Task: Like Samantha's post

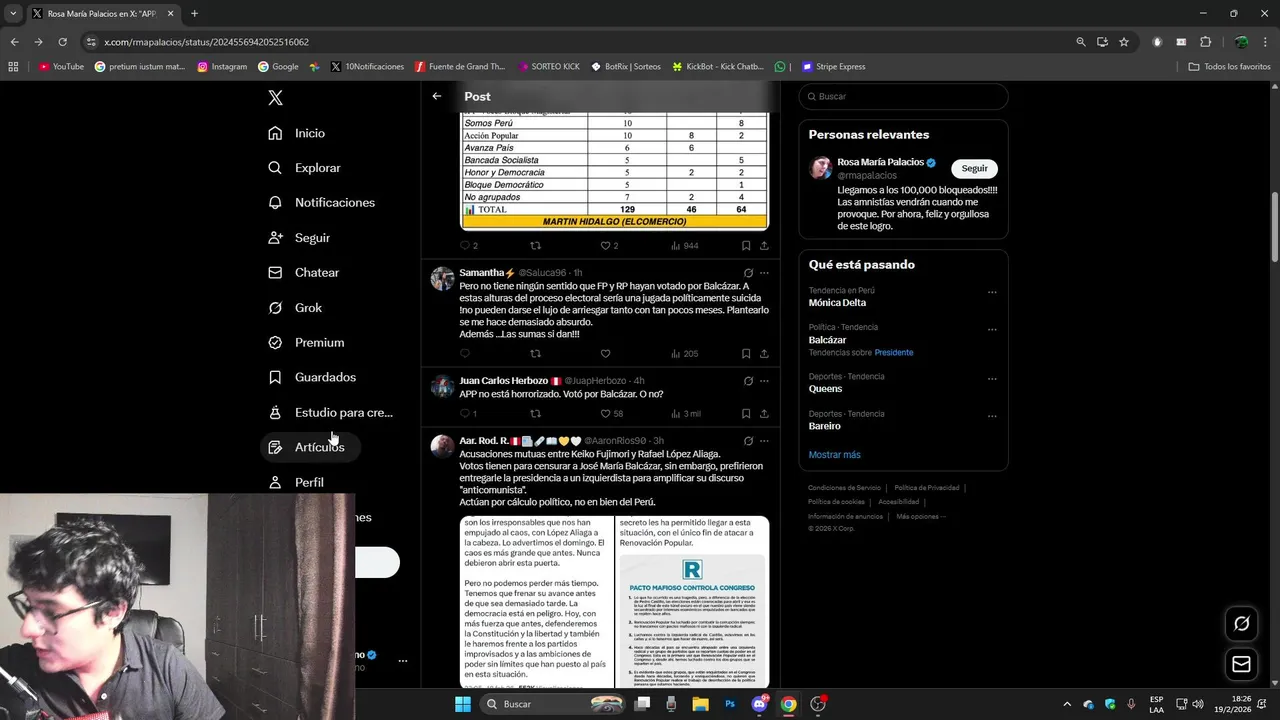Action: (605, 353)
